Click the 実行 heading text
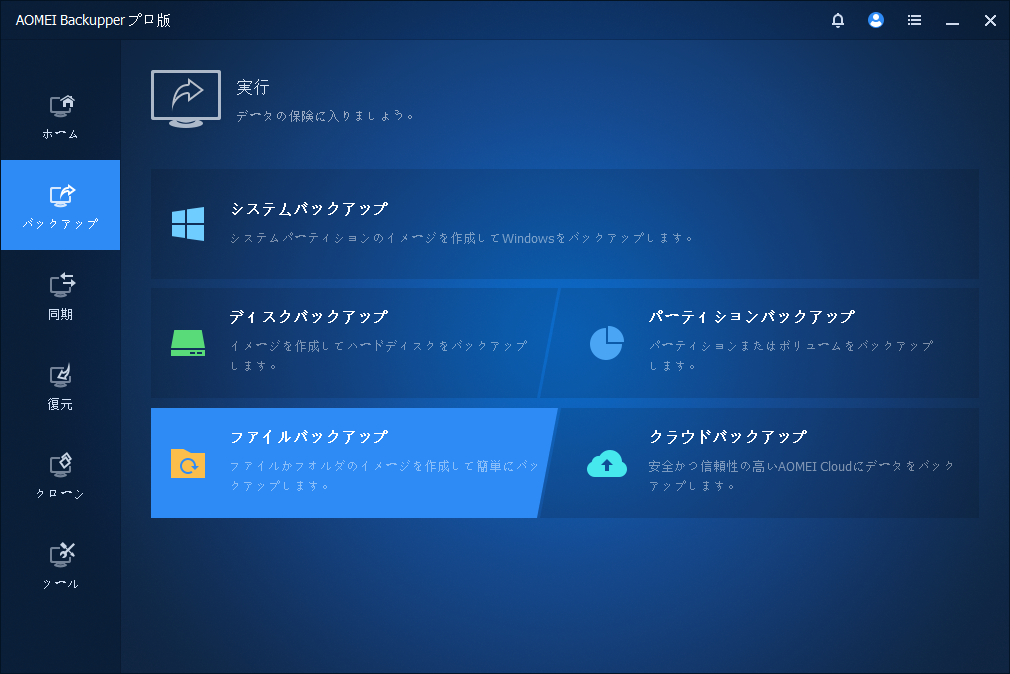 coord(252,87)
